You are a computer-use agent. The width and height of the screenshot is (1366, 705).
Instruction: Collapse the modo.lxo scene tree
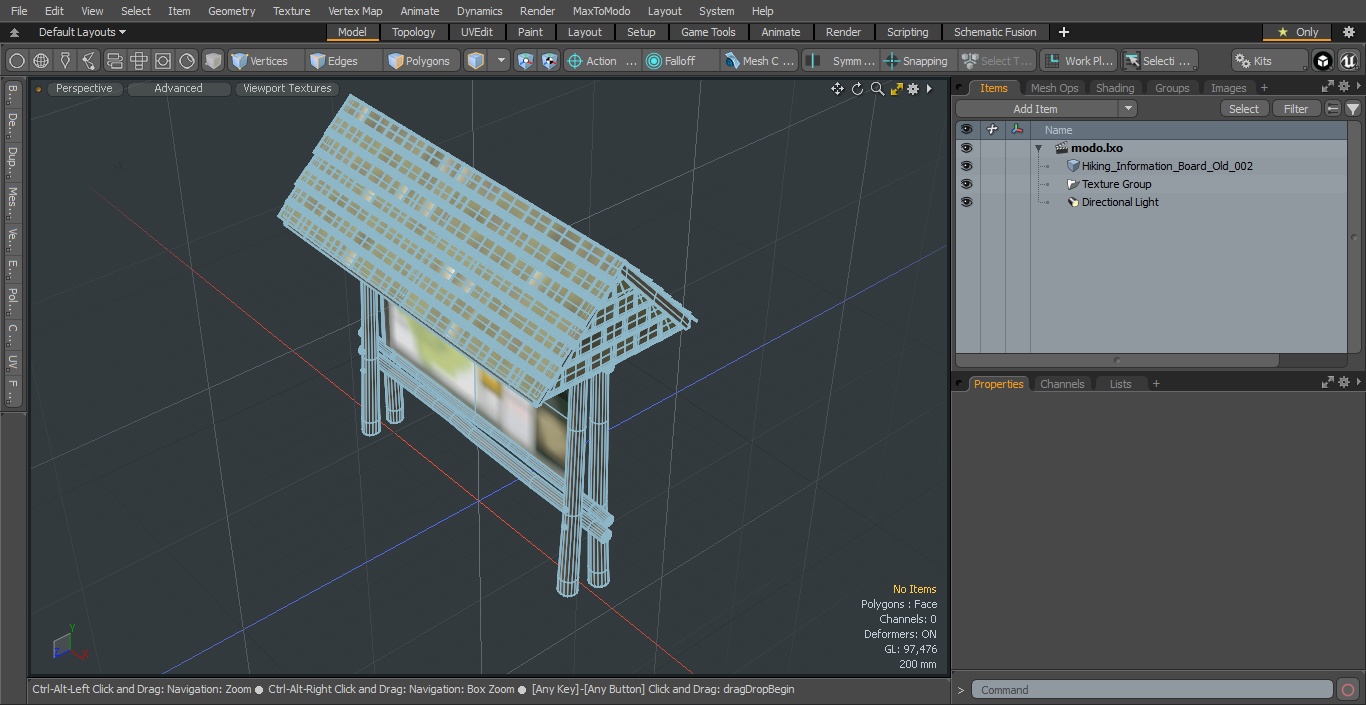[1038, 148]
